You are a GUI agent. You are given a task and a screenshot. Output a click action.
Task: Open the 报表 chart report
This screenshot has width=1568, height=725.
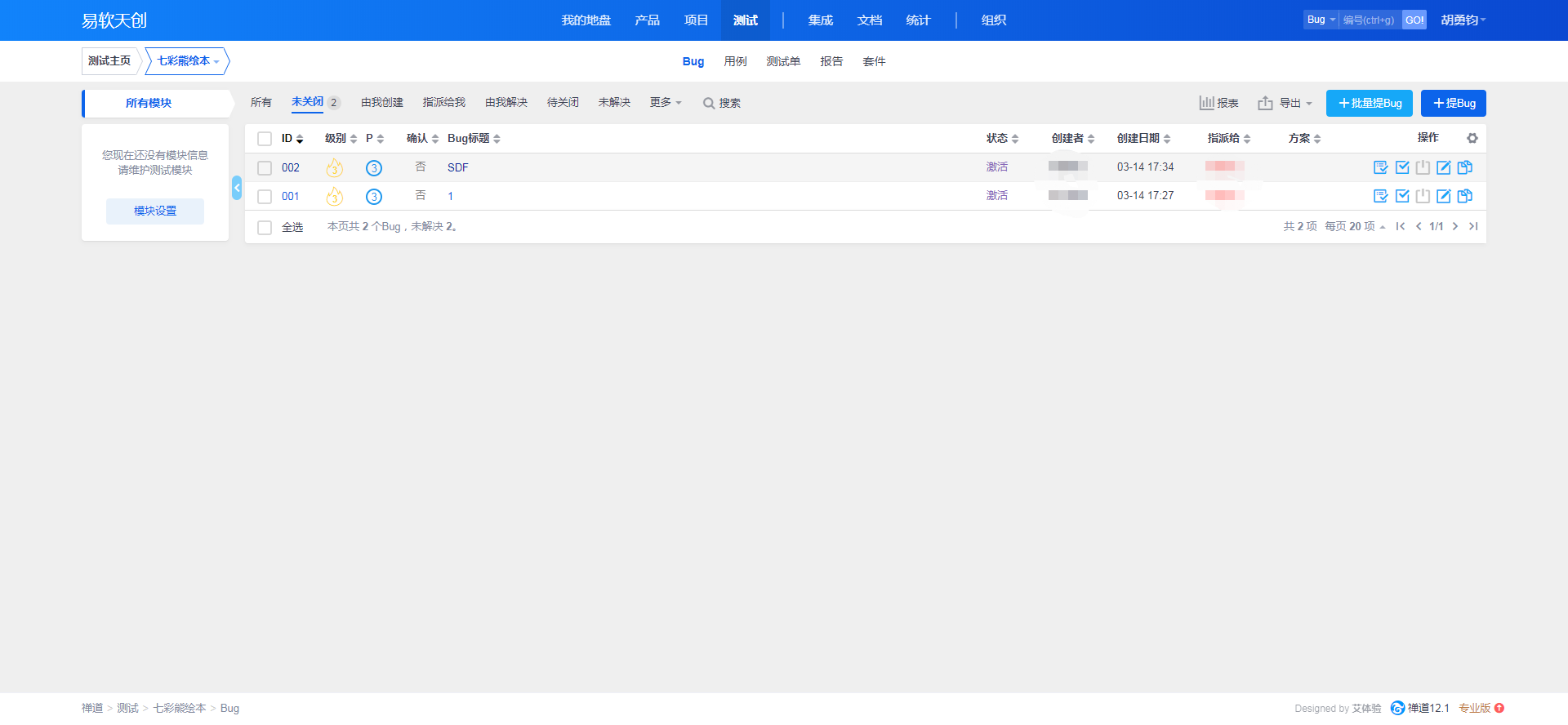[x=1218, y=103]
